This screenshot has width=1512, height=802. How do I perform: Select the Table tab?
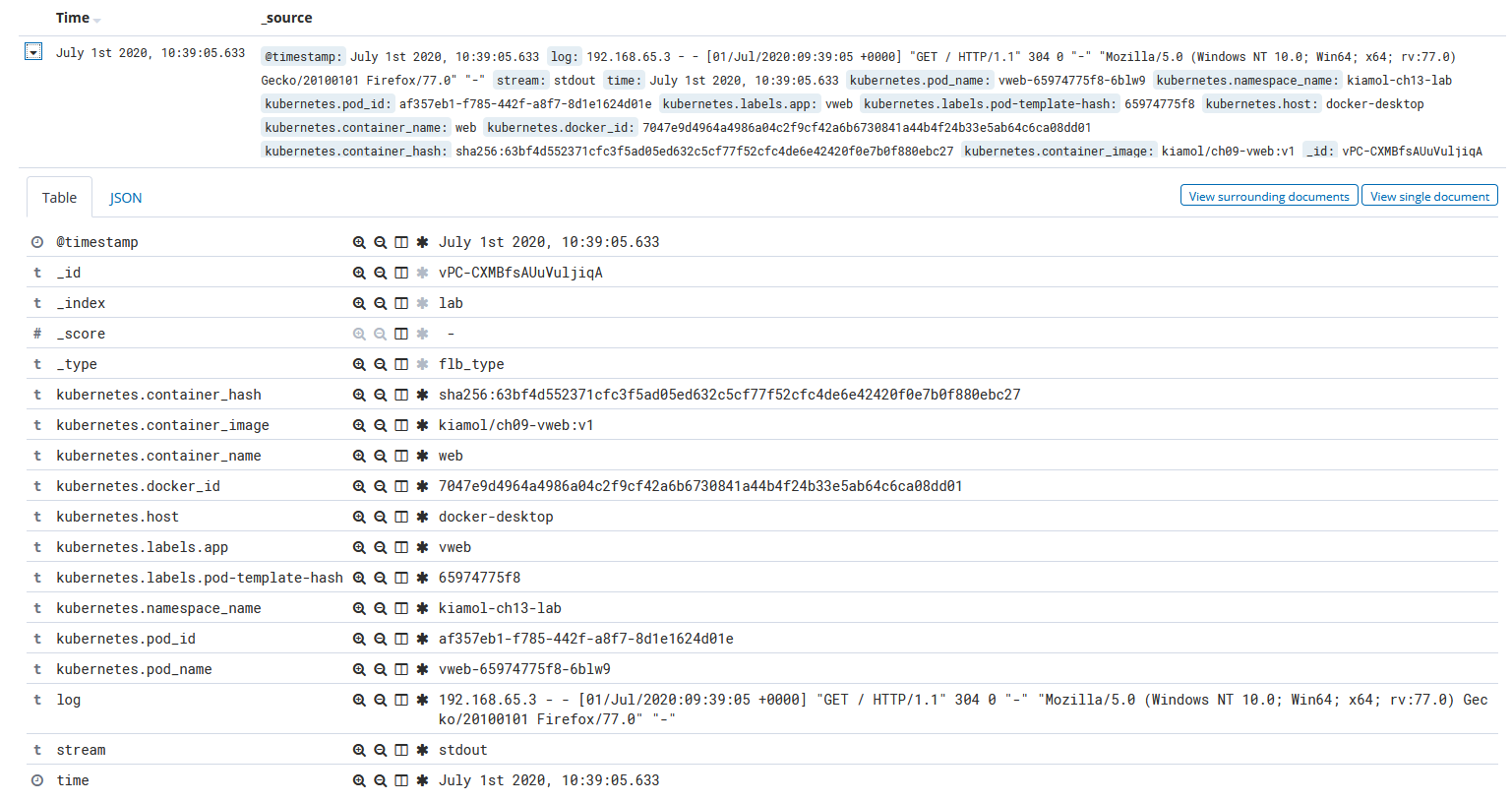click(59, 197)
